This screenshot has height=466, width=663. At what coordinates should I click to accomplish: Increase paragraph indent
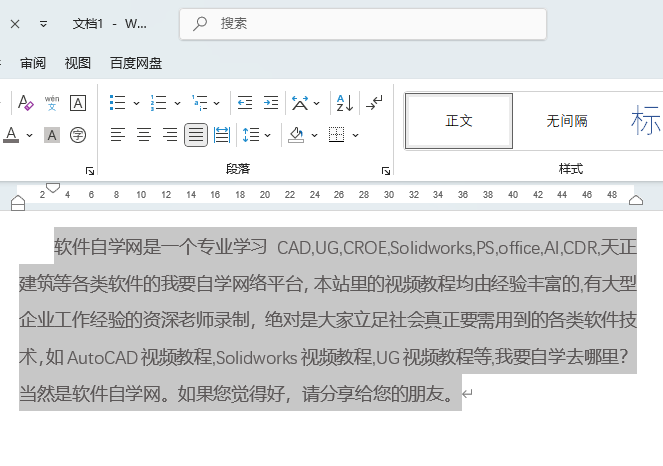[x=271, y=103]
